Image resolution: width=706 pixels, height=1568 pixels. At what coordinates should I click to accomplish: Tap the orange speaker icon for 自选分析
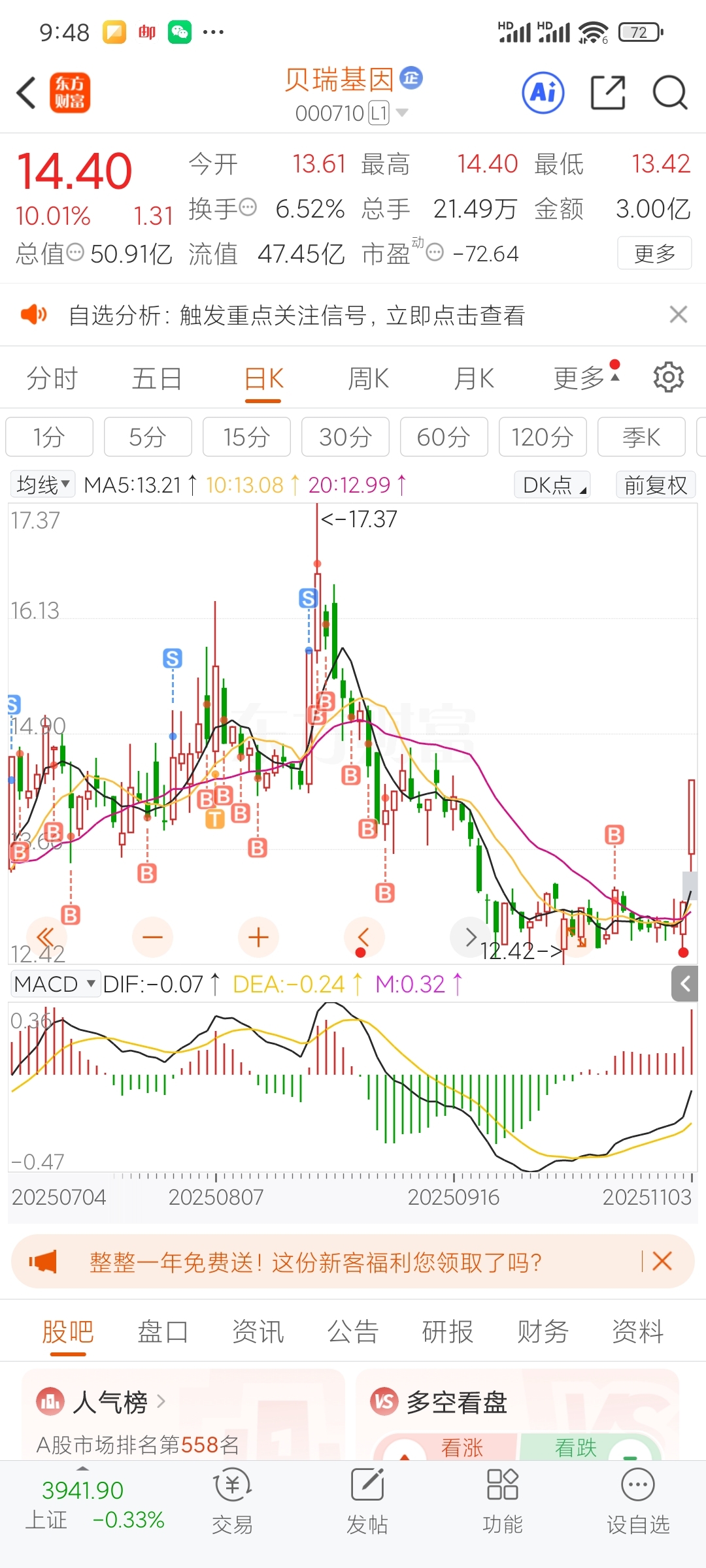pos(33,315)
